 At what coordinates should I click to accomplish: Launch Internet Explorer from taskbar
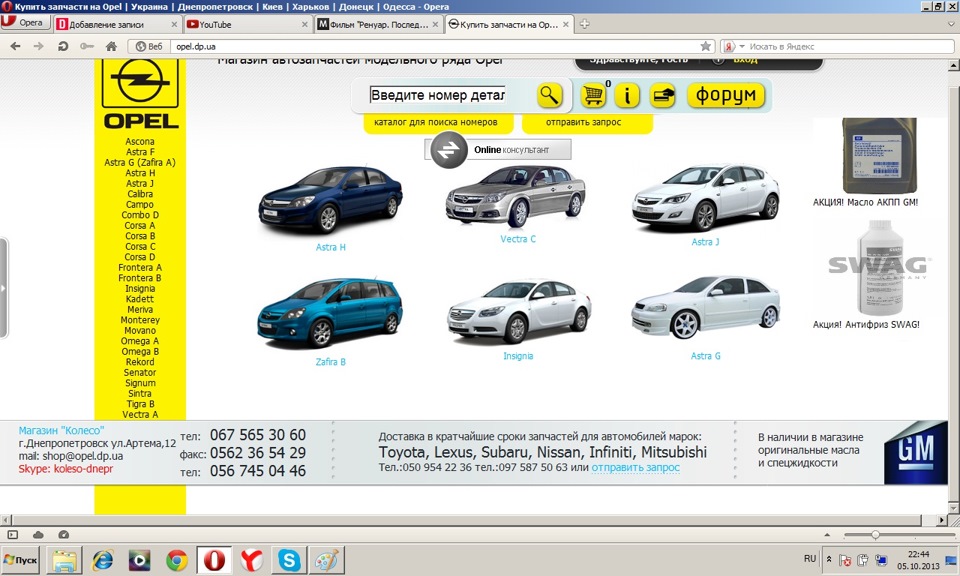point(102,560)
